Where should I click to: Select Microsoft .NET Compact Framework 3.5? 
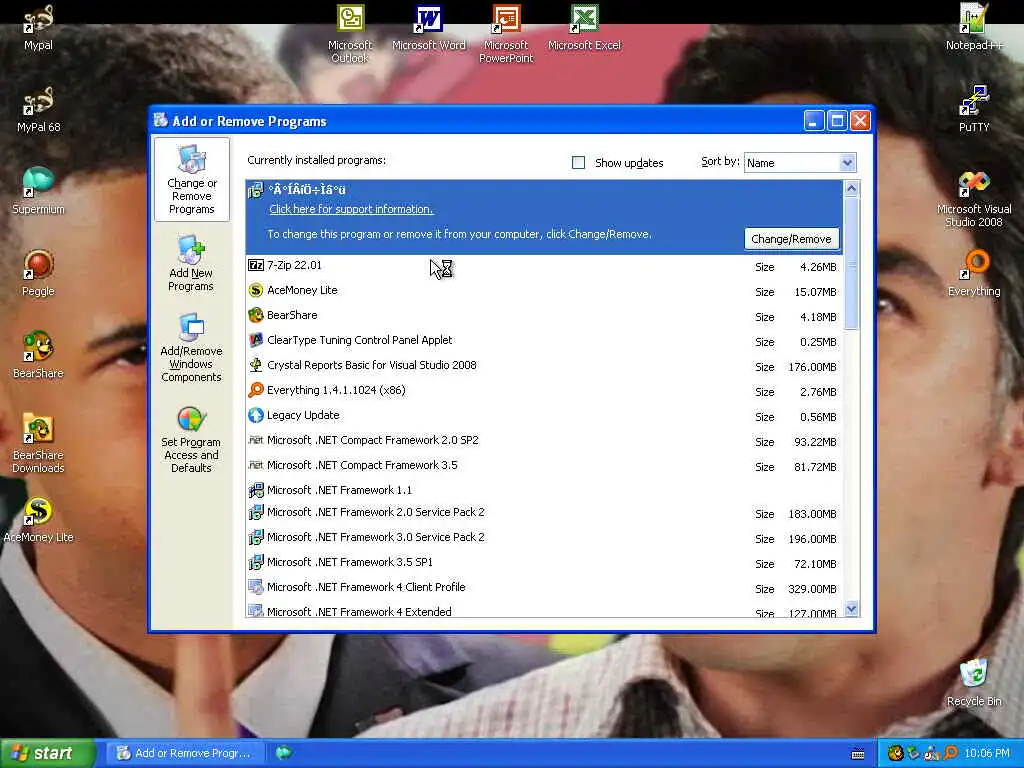click(x=544, y=466)
